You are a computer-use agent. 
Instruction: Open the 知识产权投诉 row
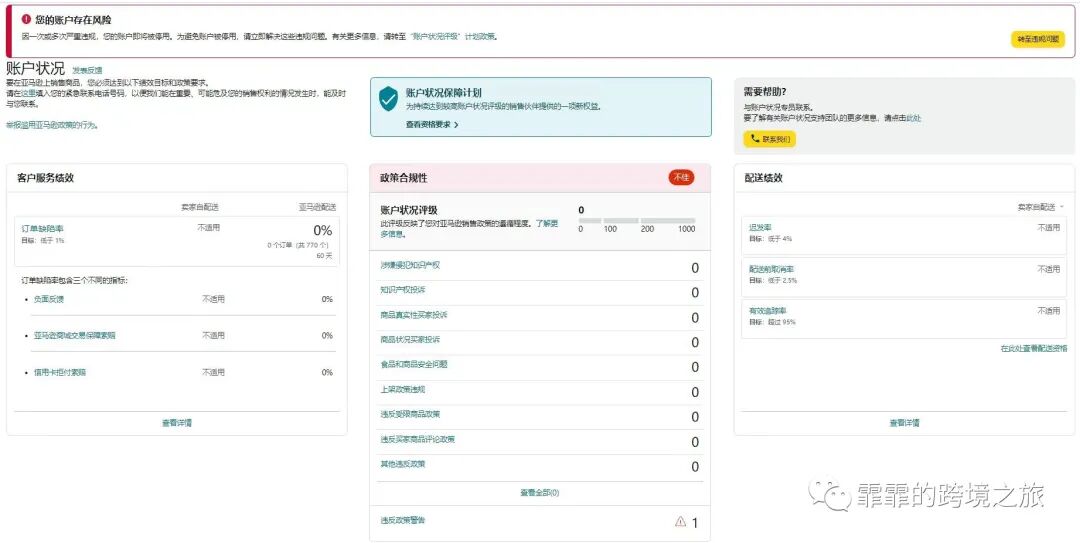[539, 293]
